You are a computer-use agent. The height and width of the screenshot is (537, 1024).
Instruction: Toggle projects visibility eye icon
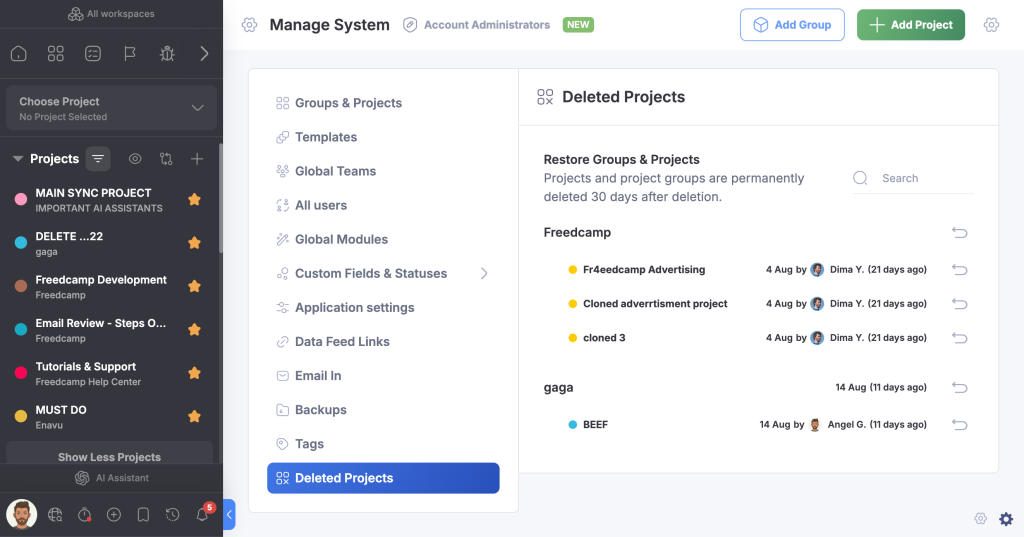point(135,159)
